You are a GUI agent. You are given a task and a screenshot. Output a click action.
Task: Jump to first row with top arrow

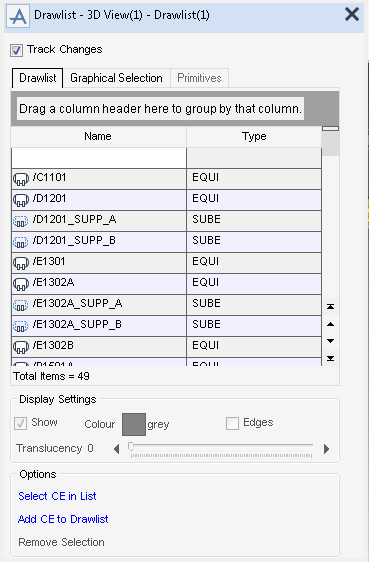(331, 306)
